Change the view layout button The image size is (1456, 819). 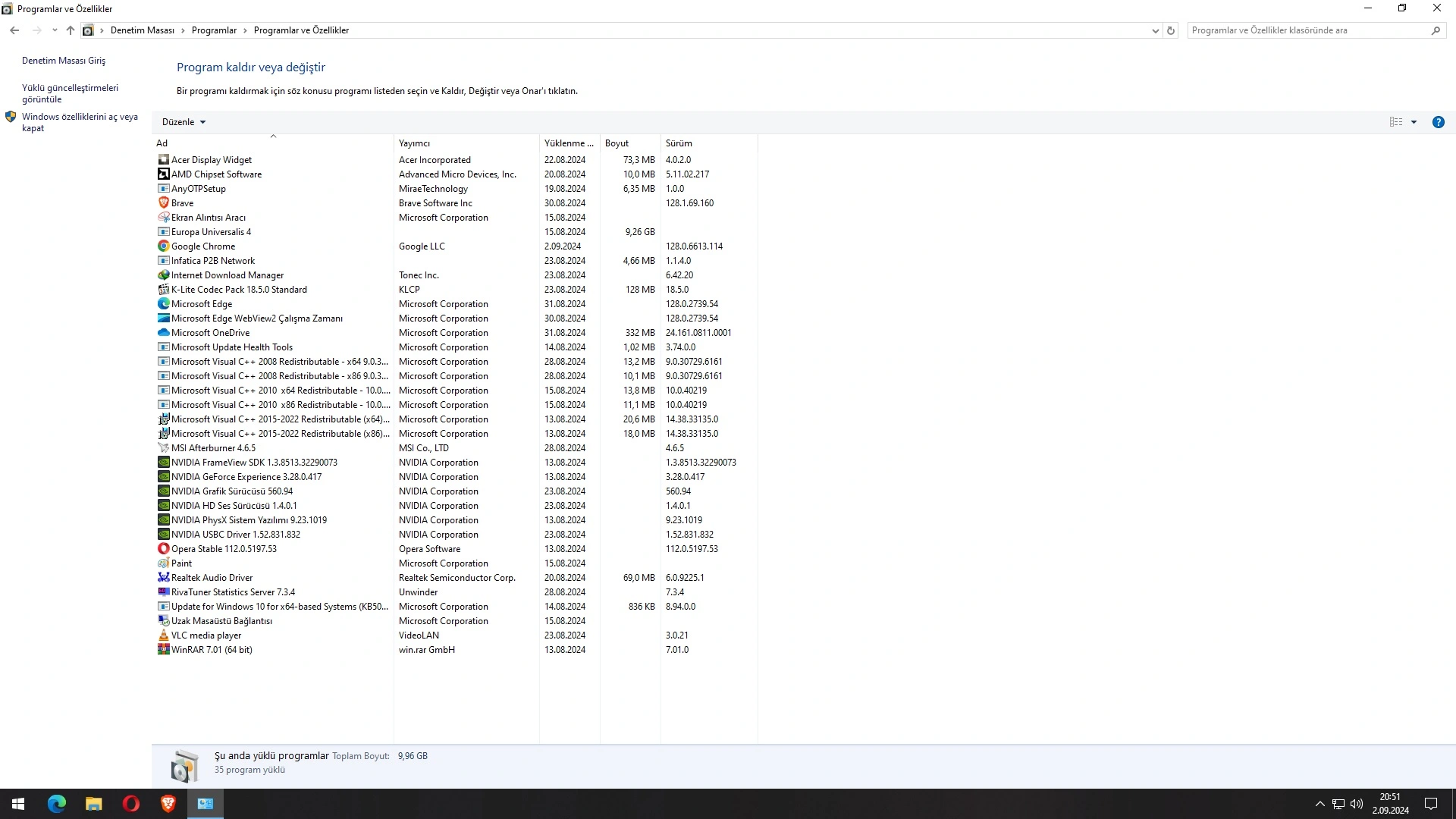[x=1396, y=122]
